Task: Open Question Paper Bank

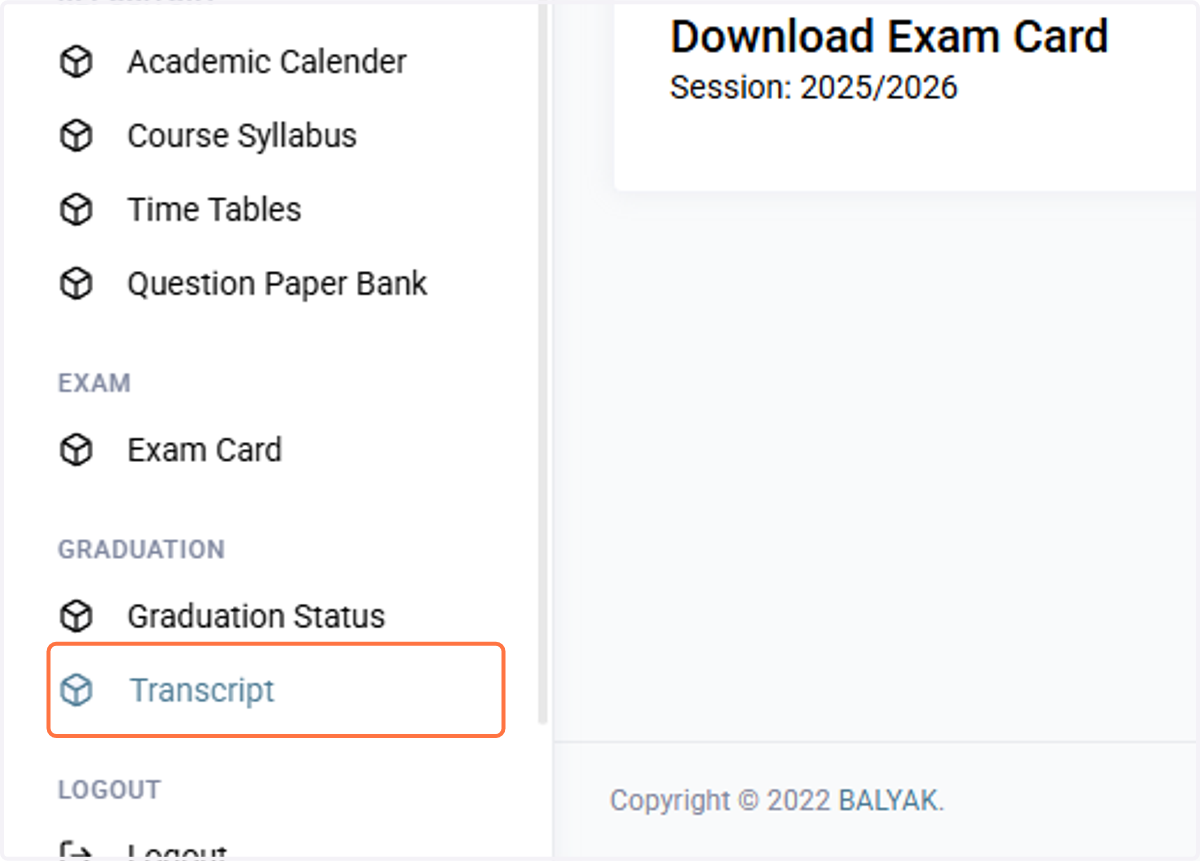Action: 277,284
